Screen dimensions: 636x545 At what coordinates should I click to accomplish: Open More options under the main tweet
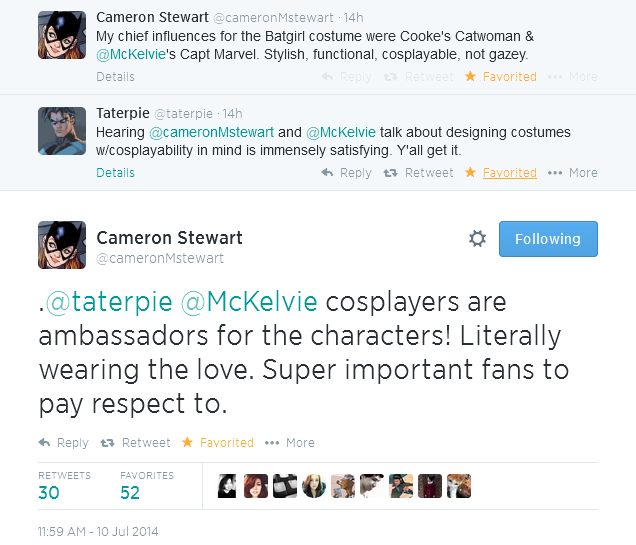291,442
